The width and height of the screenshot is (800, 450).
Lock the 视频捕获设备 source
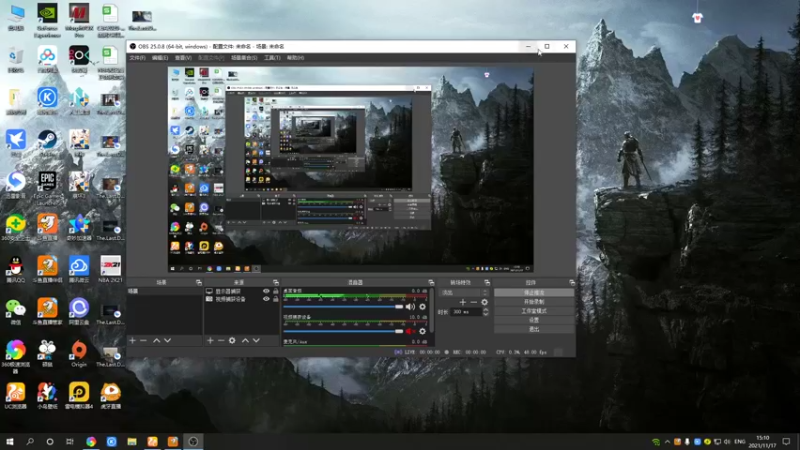click(276, 299)
